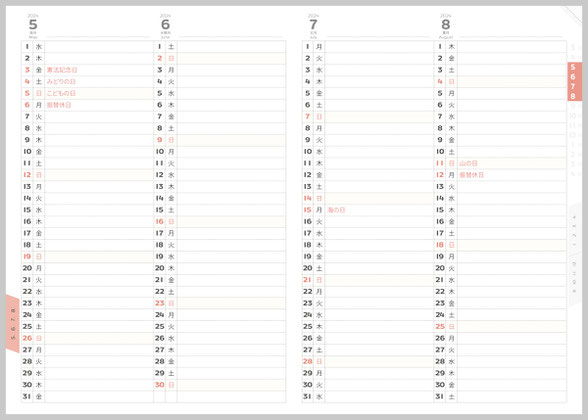588x420 pixels.
Task: Select the gray vertical tab on lower right edge
Action: (x=574, y=255)
